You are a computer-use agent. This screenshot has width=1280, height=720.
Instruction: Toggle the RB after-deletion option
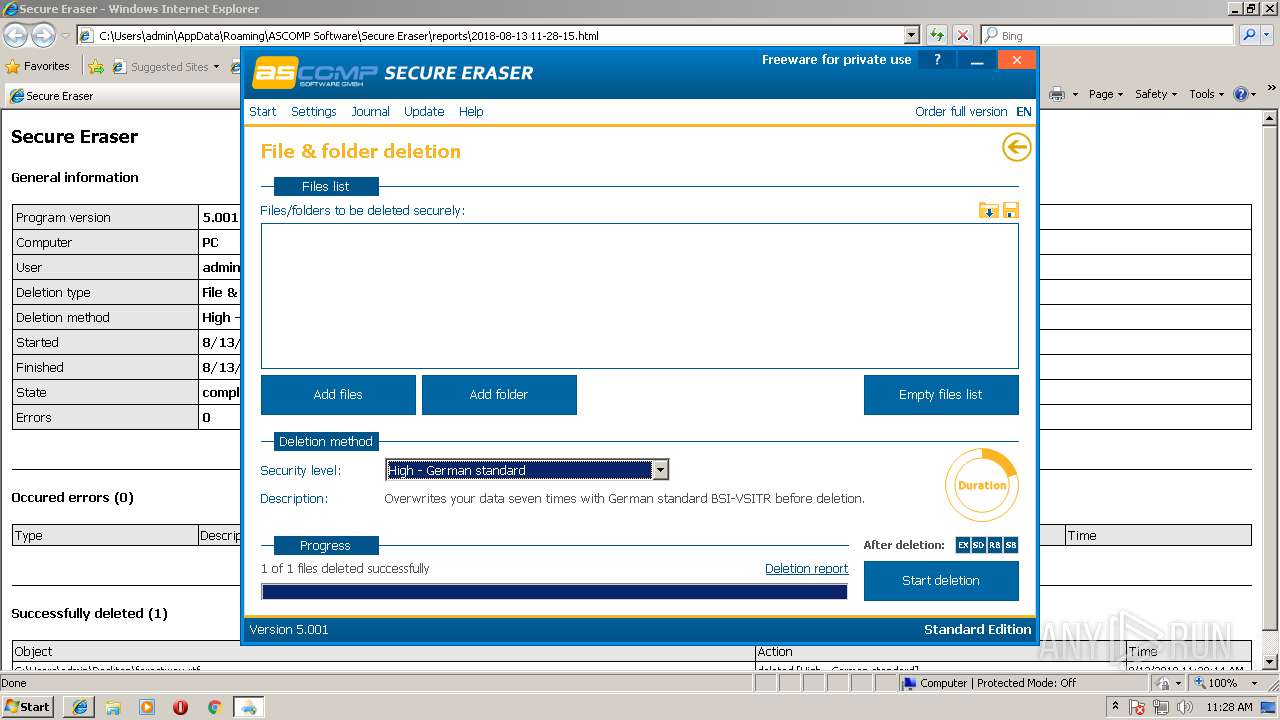click(x=995, y=545)
